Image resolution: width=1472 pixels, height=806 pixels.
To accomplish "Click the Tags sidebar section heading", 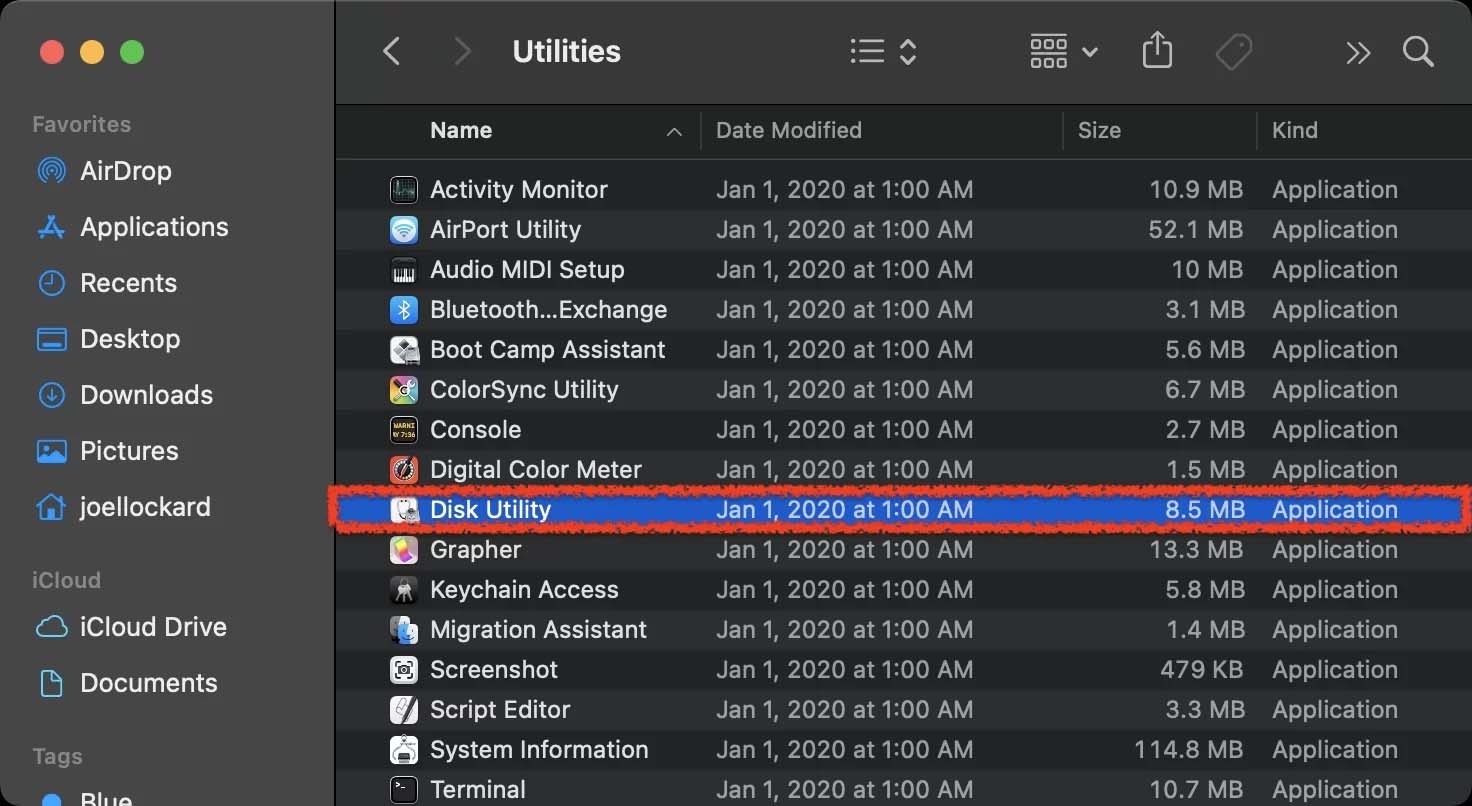I will coord(57,756).
